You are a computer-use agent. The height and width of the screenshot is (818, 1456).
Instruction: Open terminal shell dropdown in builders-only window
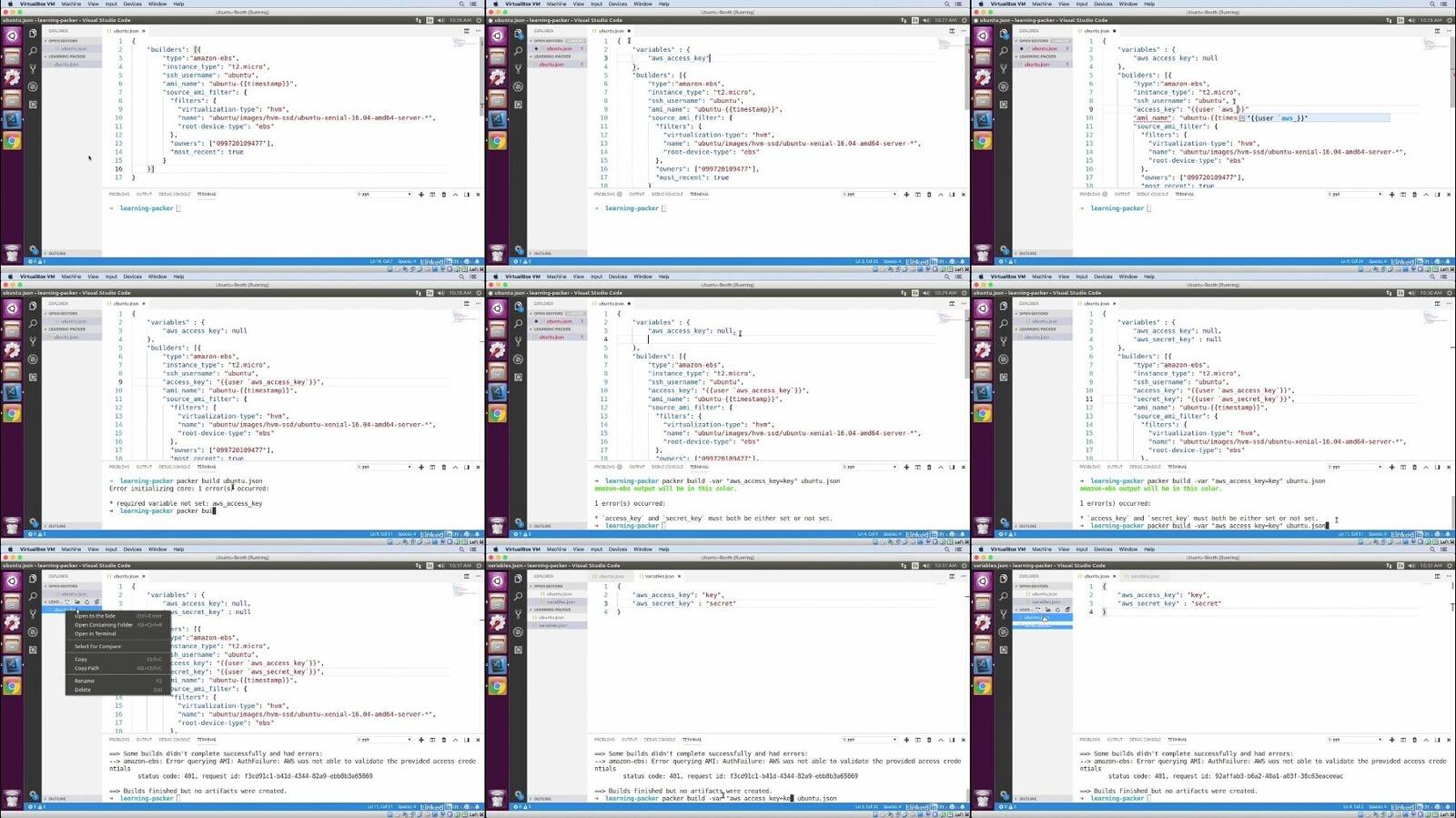(384, 194)
